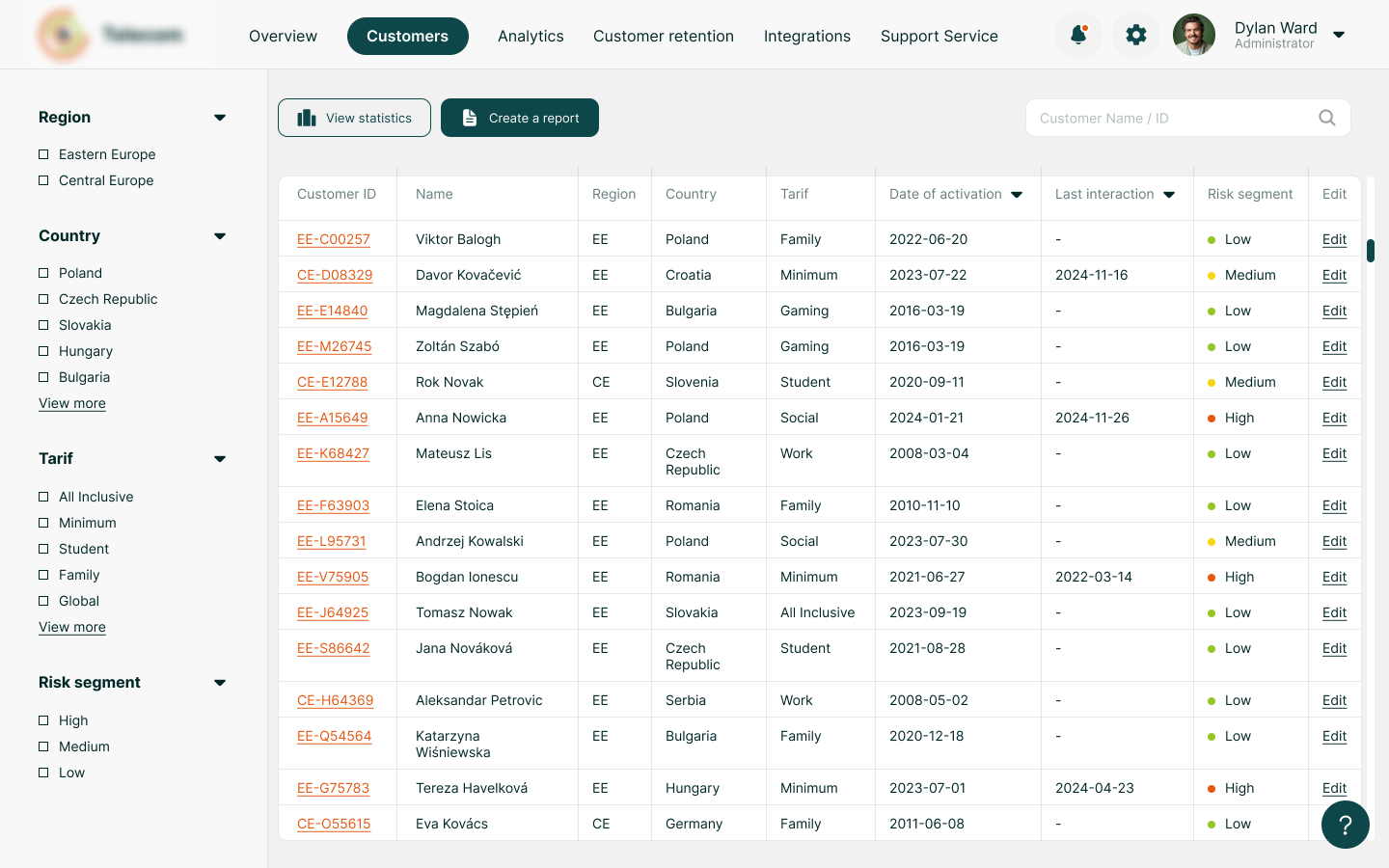Go to the Customer retention tab

point(663,36)
